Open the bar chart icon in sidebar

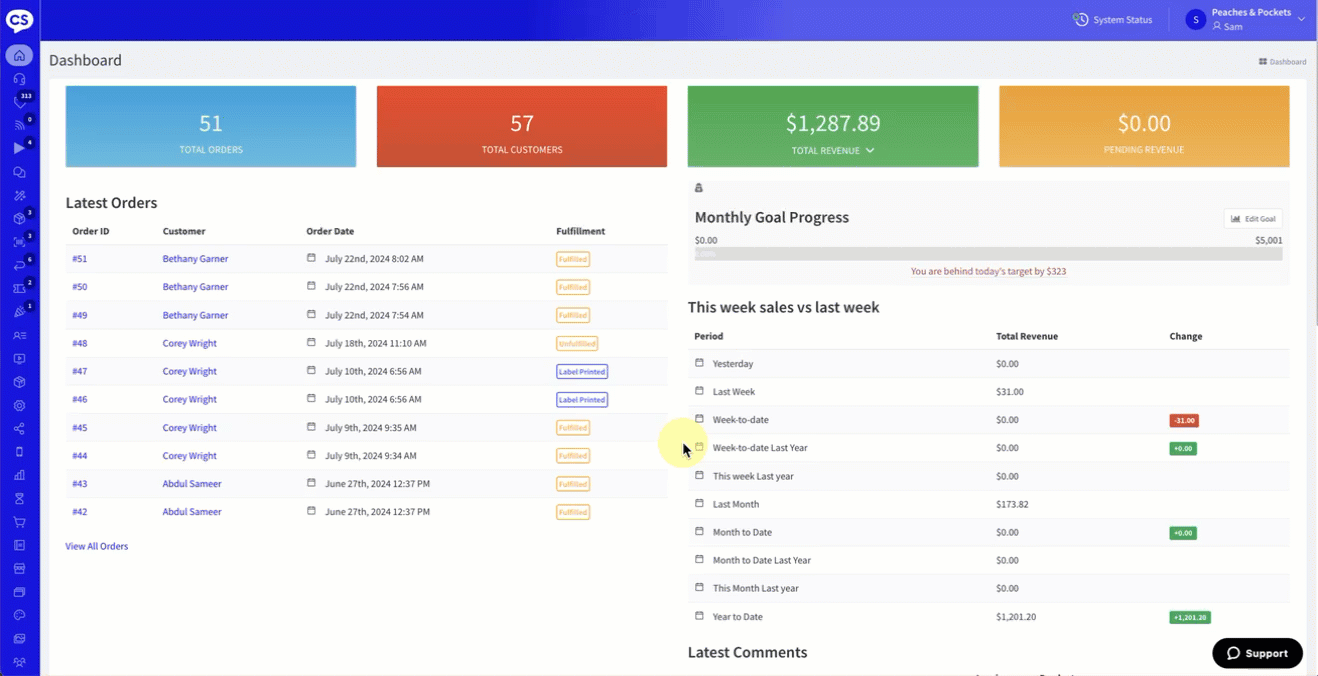click(19, 475)
